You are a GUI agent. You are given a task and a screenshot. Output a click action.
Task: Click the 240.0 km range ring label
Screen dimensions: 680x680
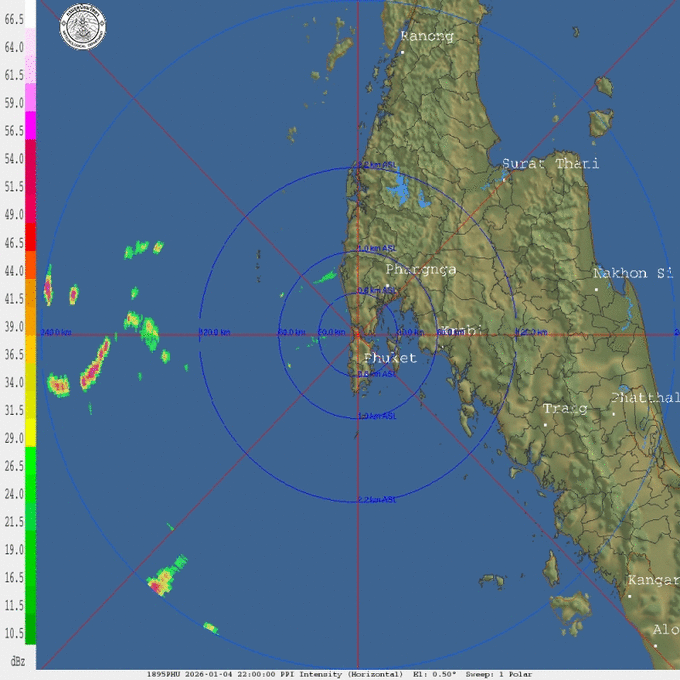coord(56,333)
